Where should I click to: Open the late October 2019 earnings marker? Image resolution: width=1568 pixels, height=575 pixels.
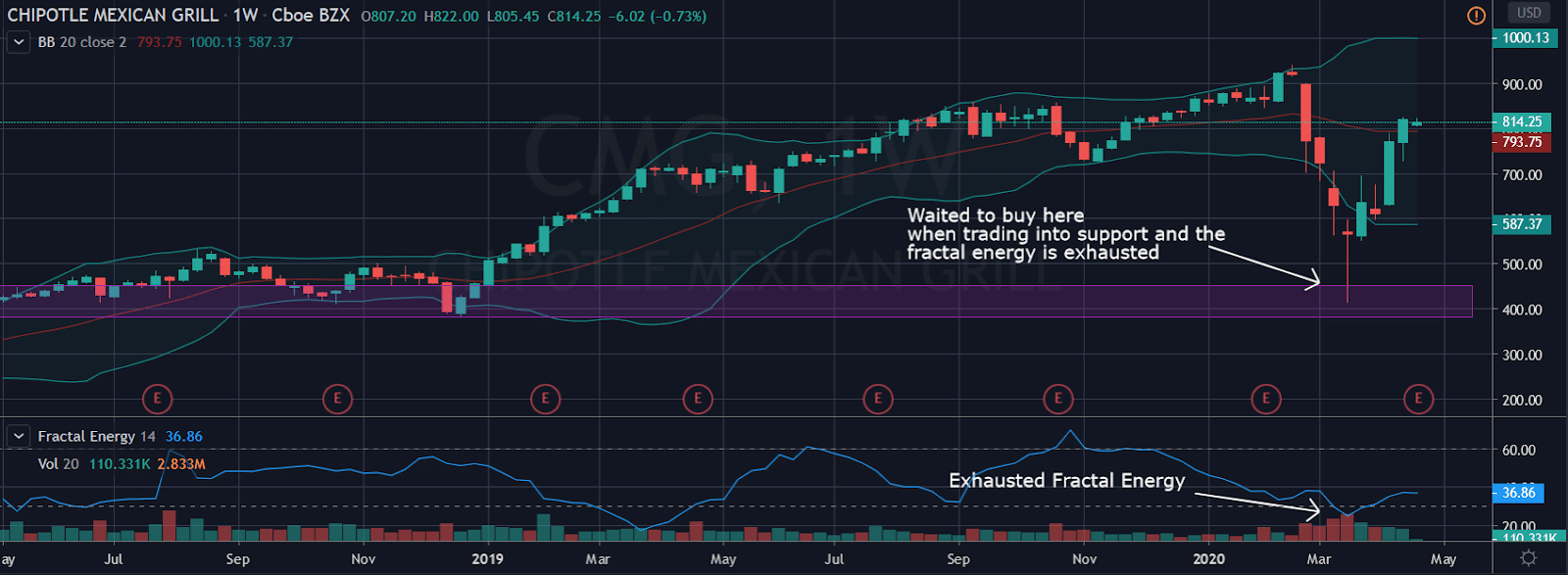(1057, 399)
